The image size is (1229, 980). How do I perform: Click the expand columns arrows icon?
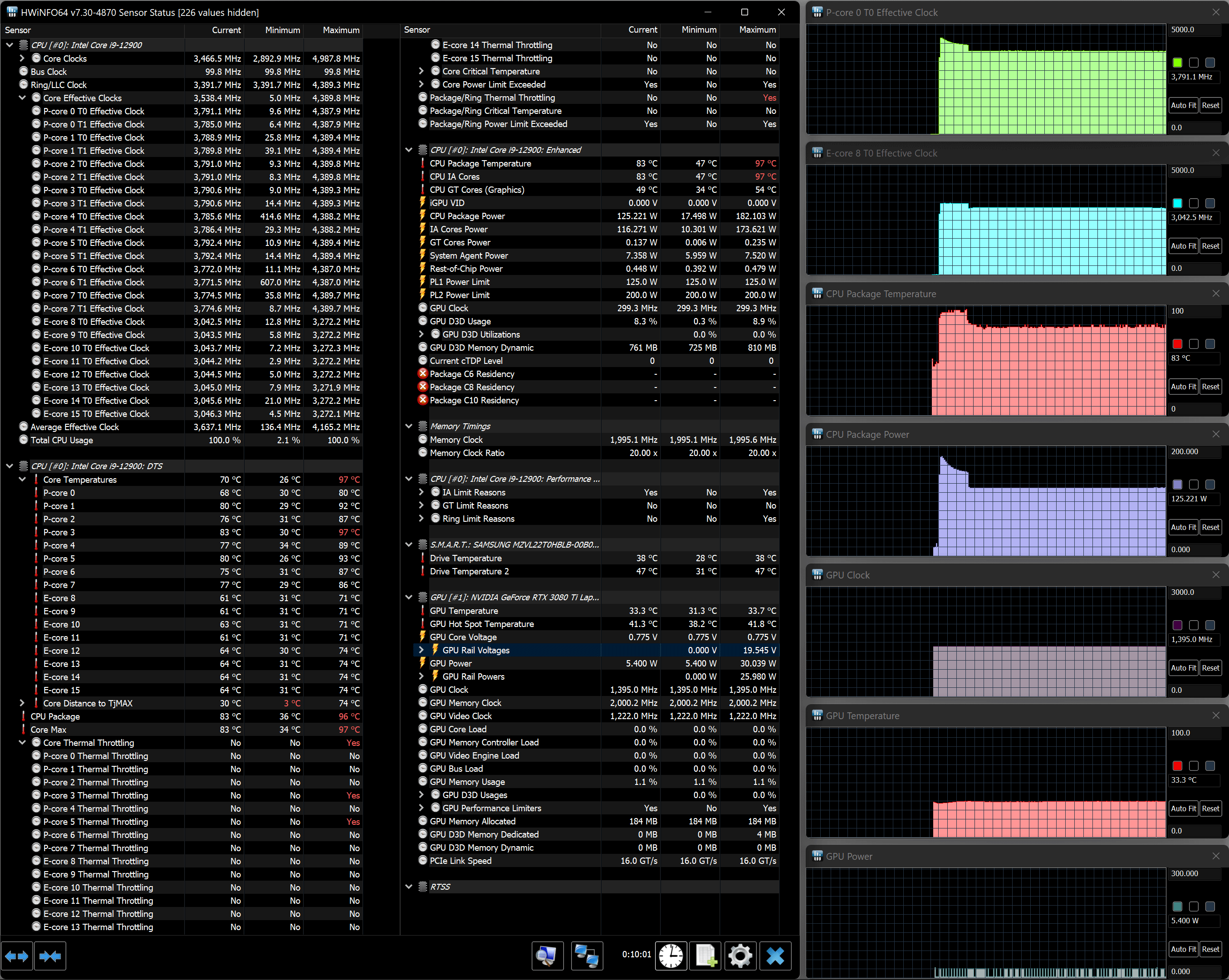coord(16,956)
